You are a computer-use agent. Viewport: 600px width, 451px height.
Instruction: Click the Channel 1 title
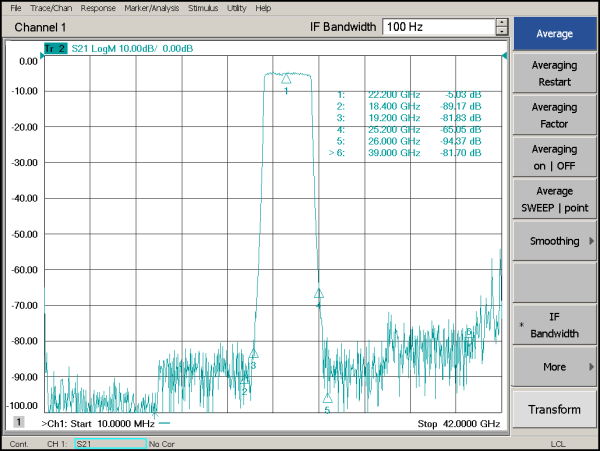click(40, 27)
